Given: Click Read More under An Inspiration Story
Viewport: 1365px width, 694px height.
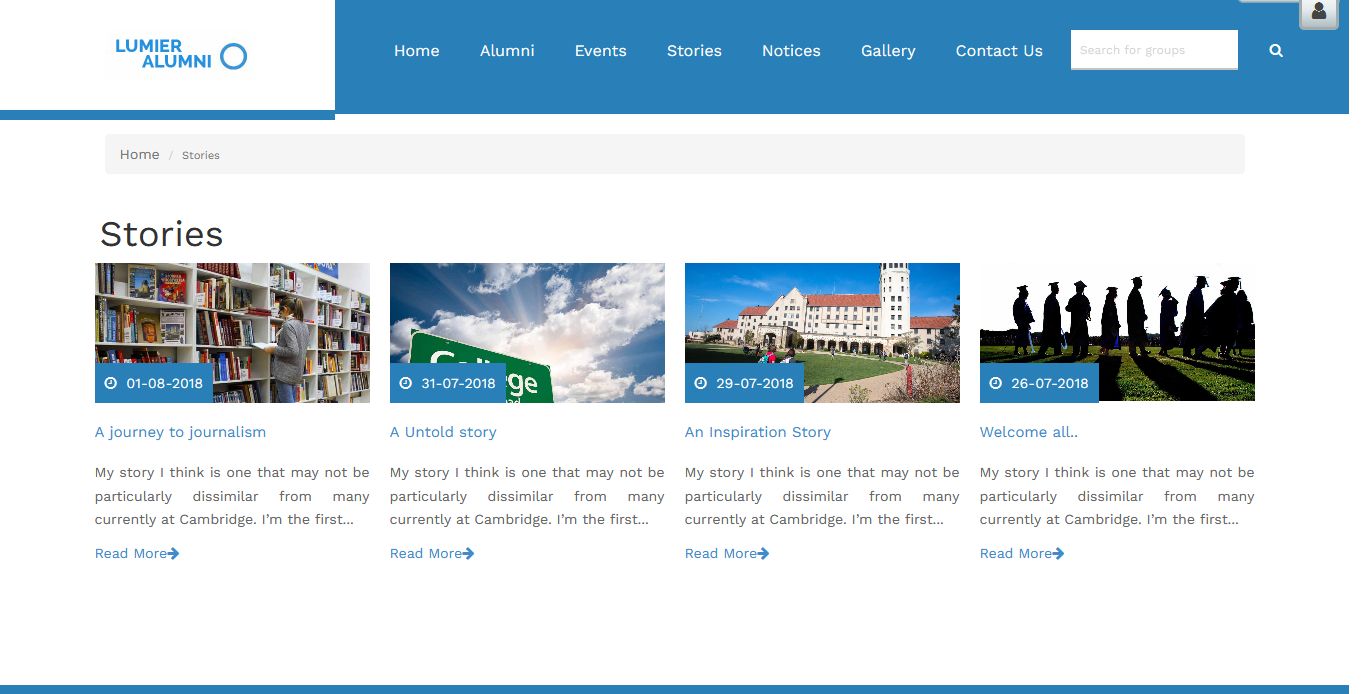Looking at the screenshot, I should pos(720,553).
